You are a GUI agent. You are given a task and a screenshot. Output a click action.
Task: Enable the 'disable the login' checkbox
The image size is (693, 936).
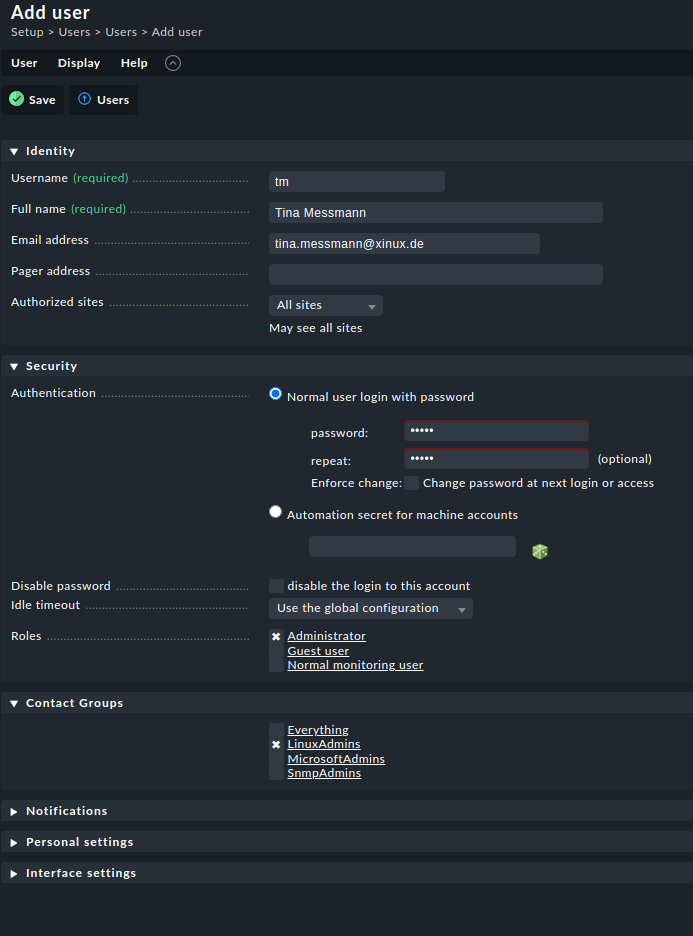276,586
